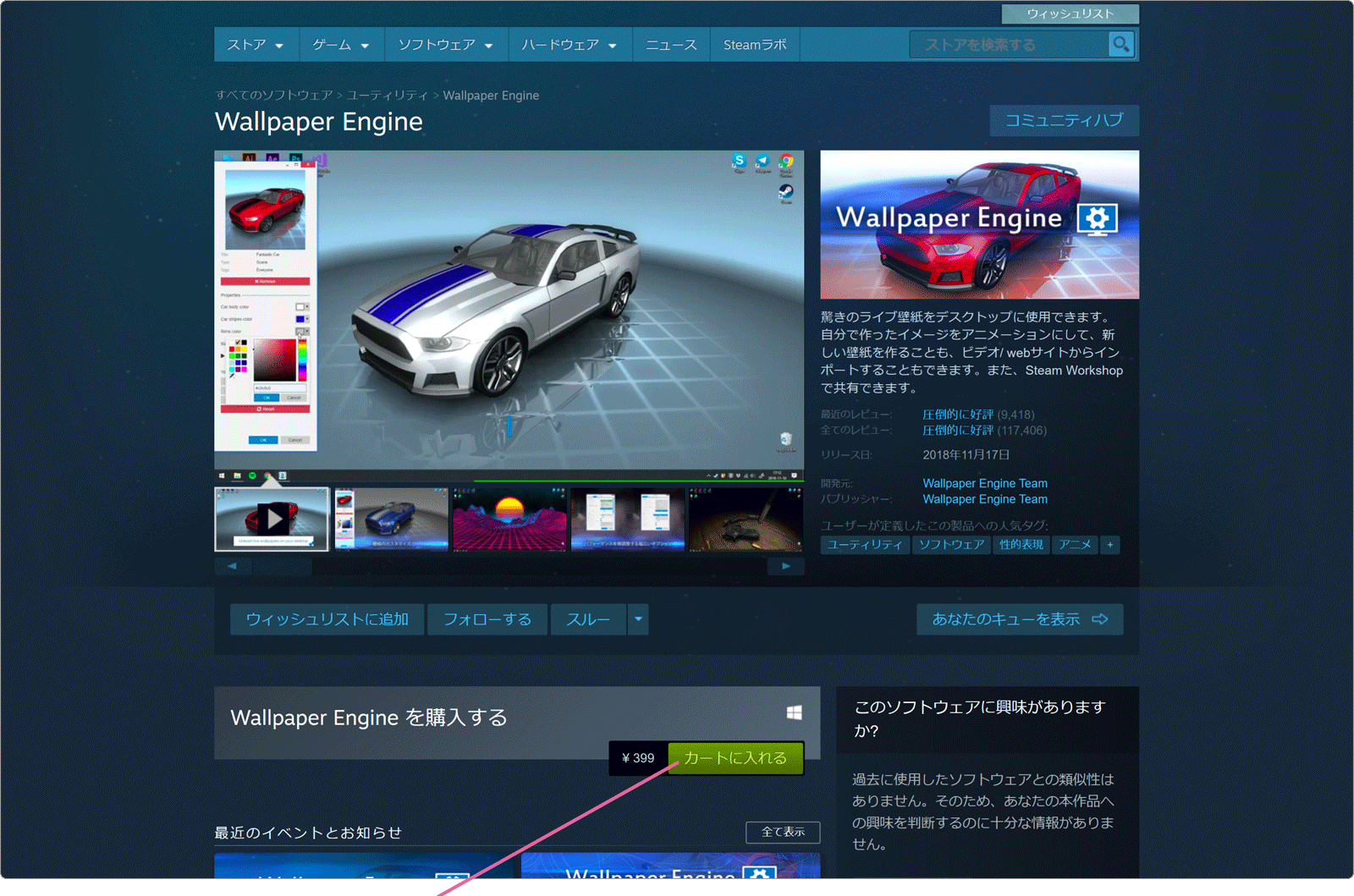Select the two-editor-windows screenshot thumbnail
Viewport: 1354px width, 896px height.
(x=627, y=519)
